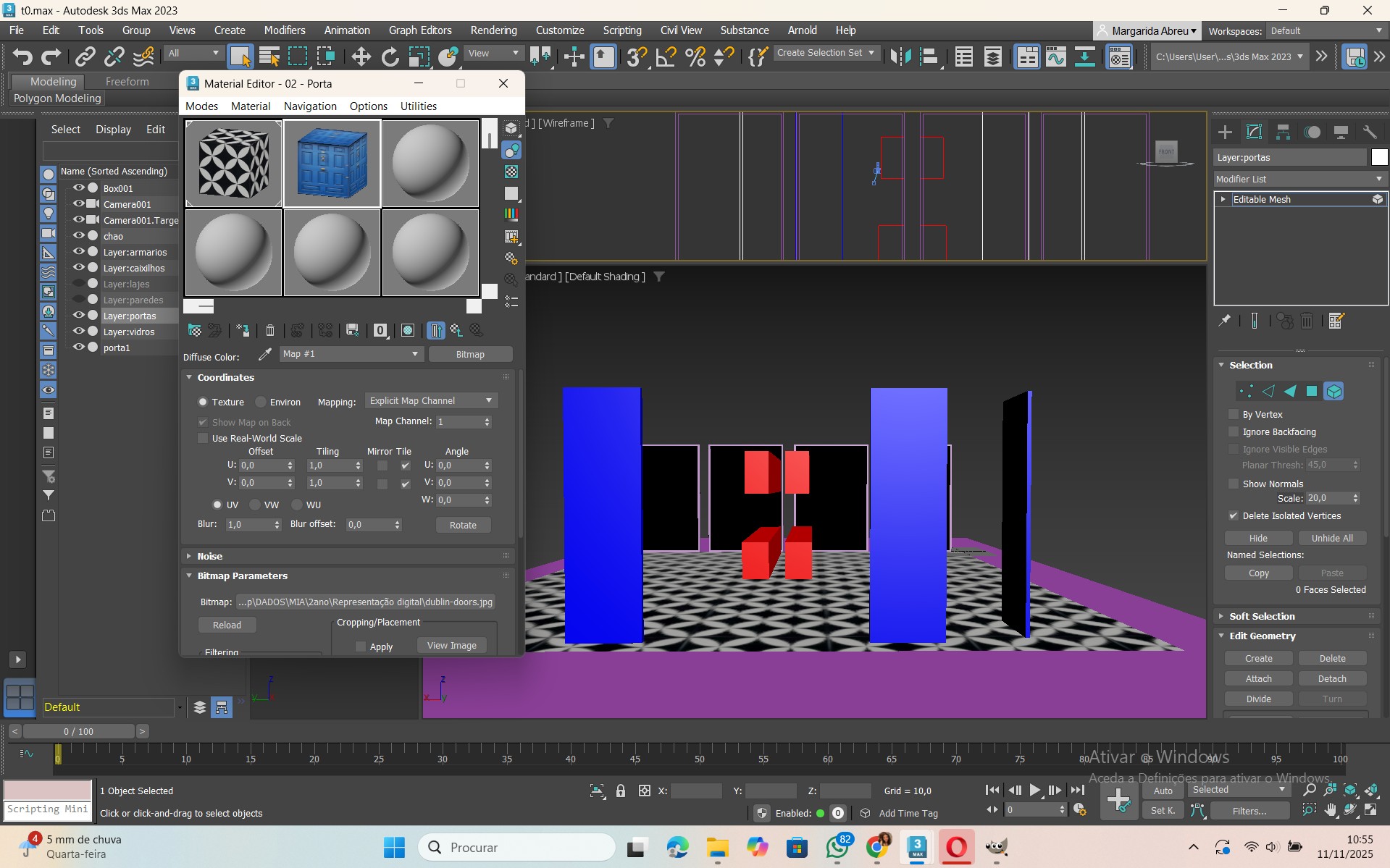1390x868 pixels.
Task: Pick material from object eyedropper
Action: [x=265, y=354]
